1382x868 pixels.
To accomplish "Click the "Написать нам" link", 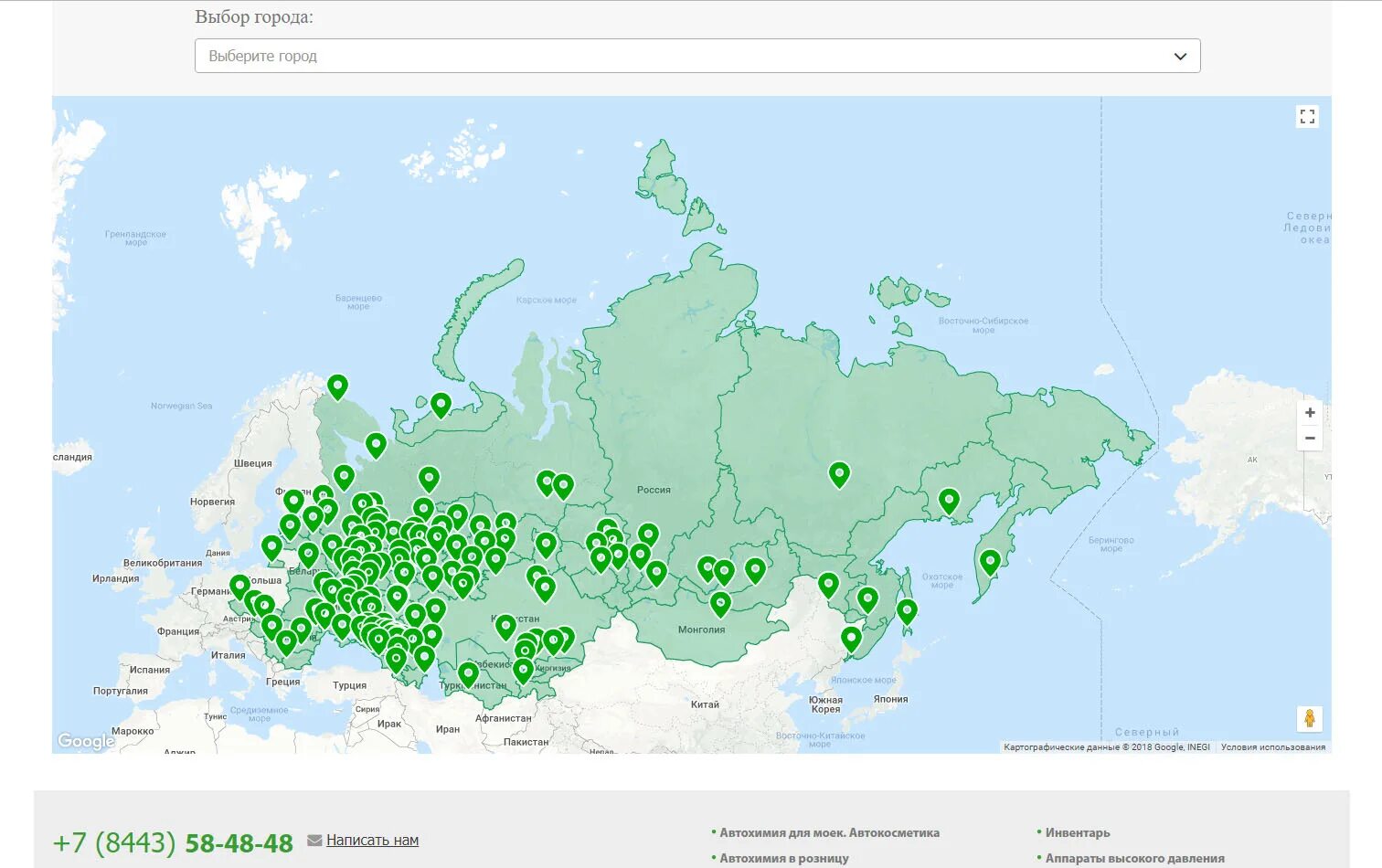I will [372, 841].
